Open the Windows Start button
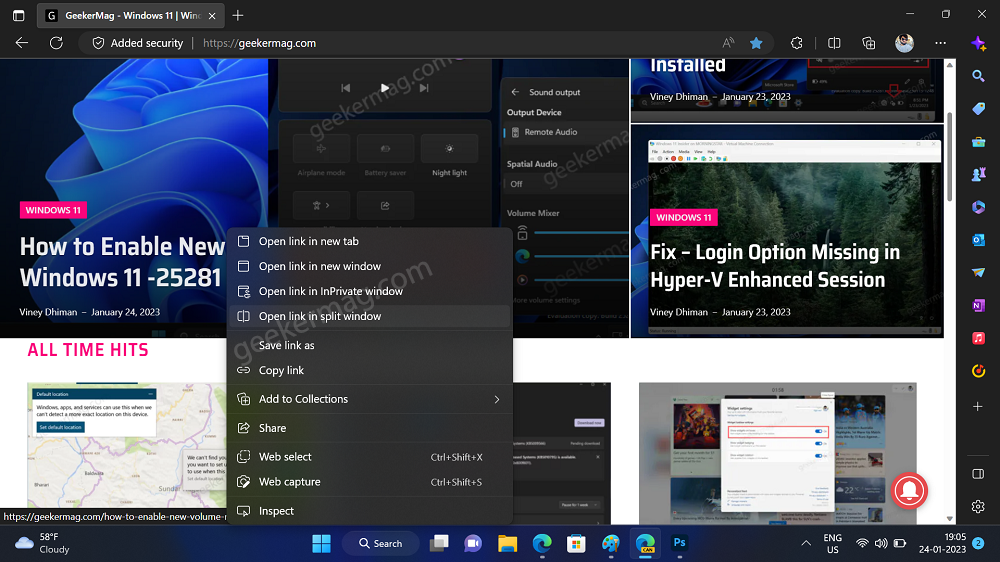The height and width of the screenshot is (562, 1000). point(321,544)
